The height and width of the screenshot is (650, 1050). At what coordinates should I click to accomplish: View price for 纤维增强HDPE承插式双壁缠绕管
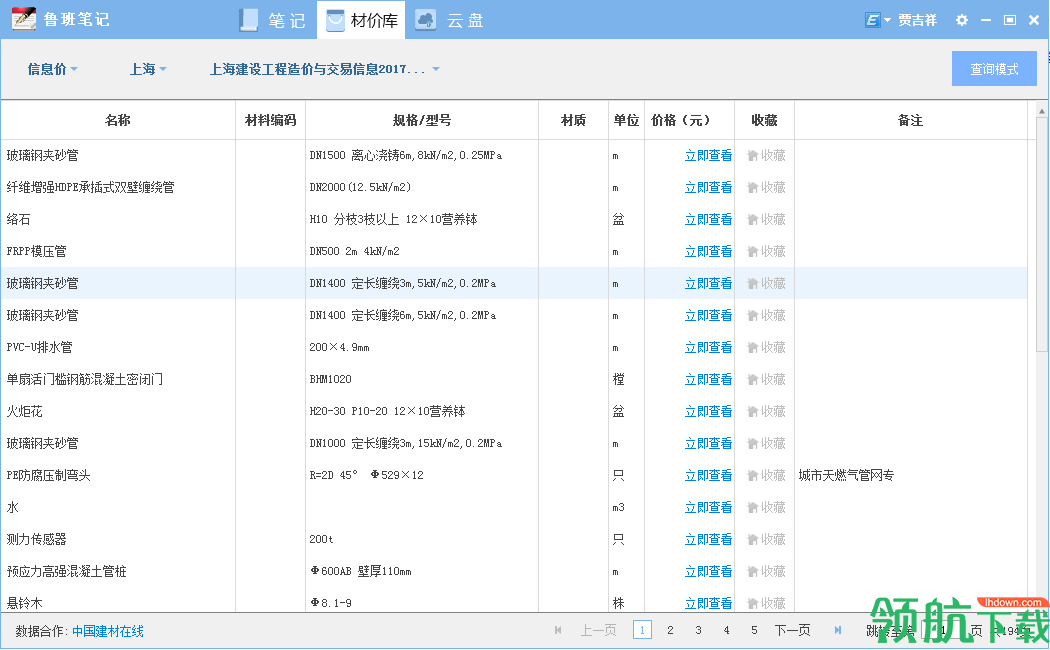pyautogui.click(x=708, y=187)
